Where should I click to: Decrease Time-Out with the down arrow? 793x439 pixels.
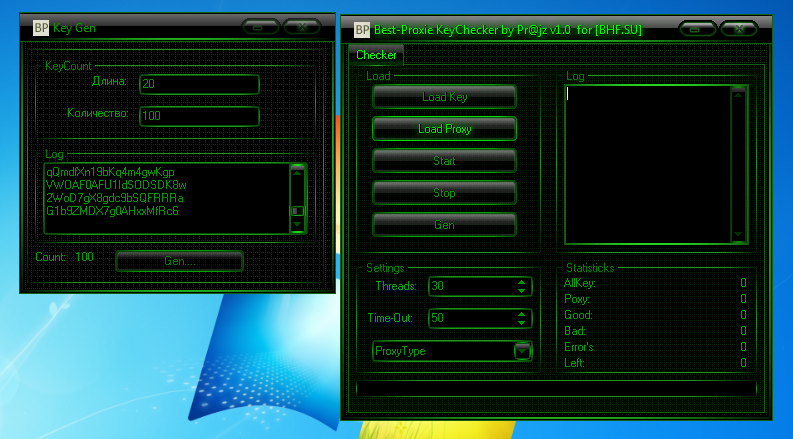(521, 323)
